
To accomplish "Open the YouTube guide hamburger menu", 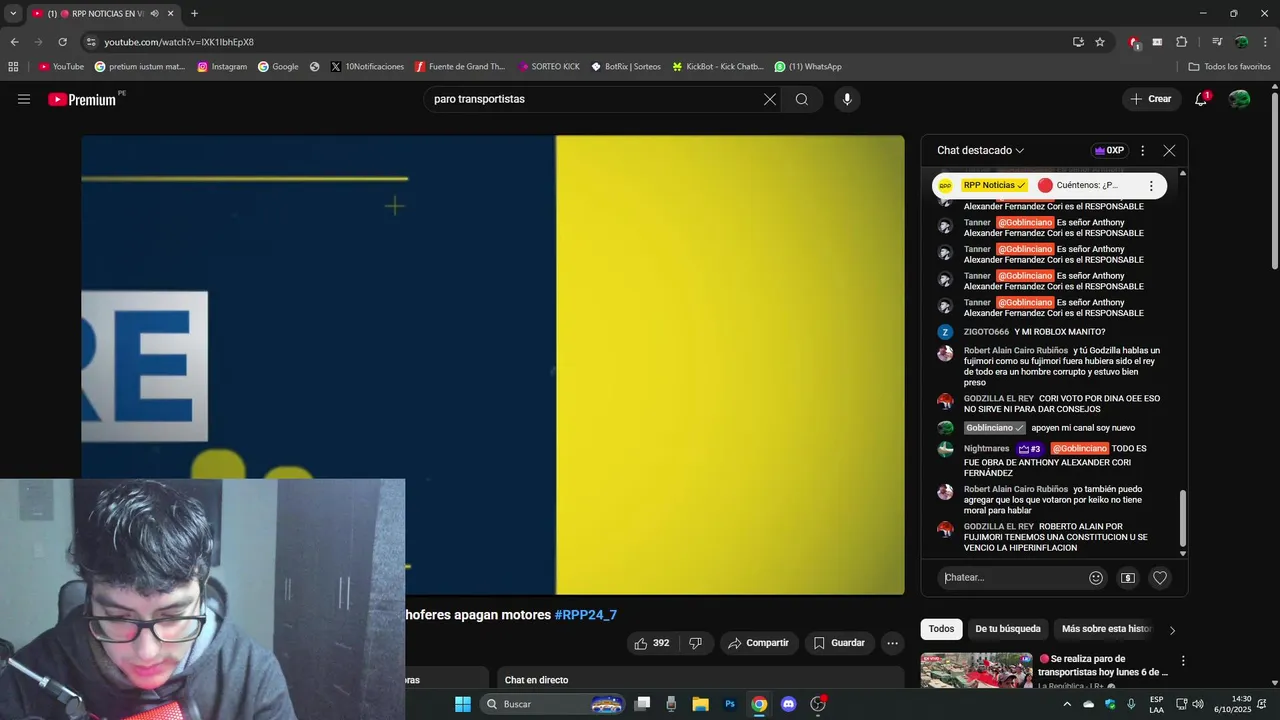I will [24, 99].
